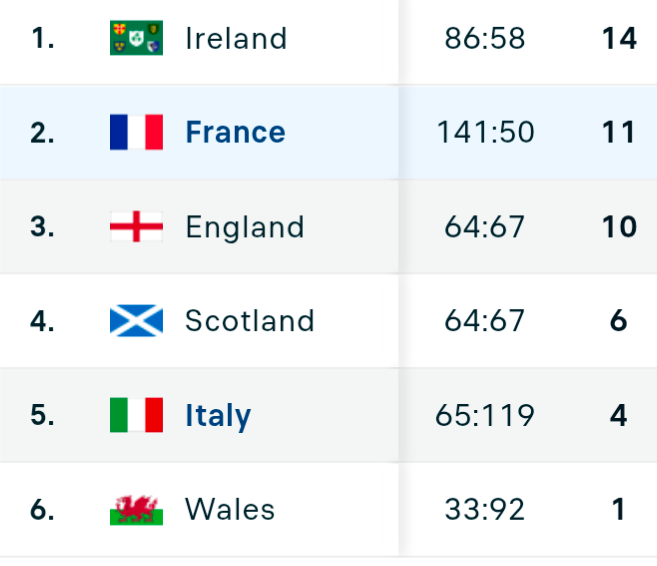Click the England St George's cross flag
The width and height of the screenshot is (657, 566).
coord(136,226)
